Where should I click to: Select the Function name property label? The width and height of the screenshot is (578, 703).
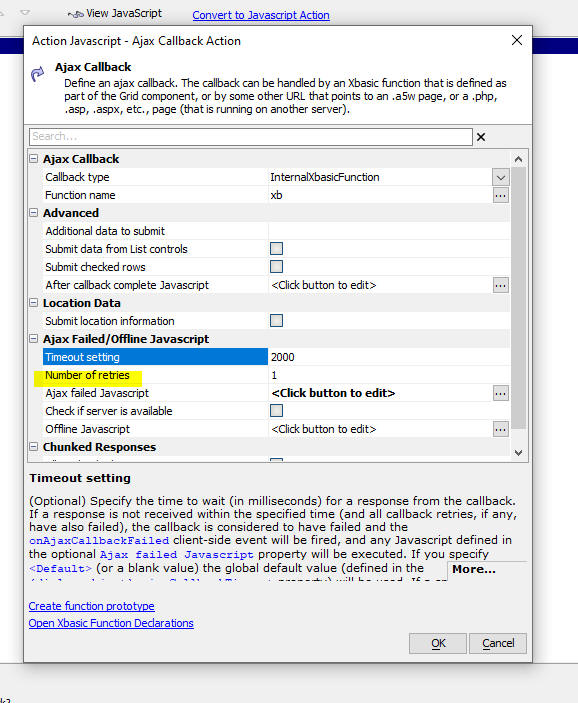(80, 195)
